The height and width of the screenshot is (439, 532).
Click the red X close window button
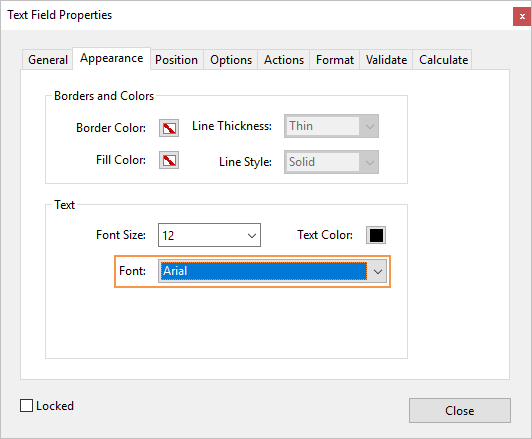522,16
